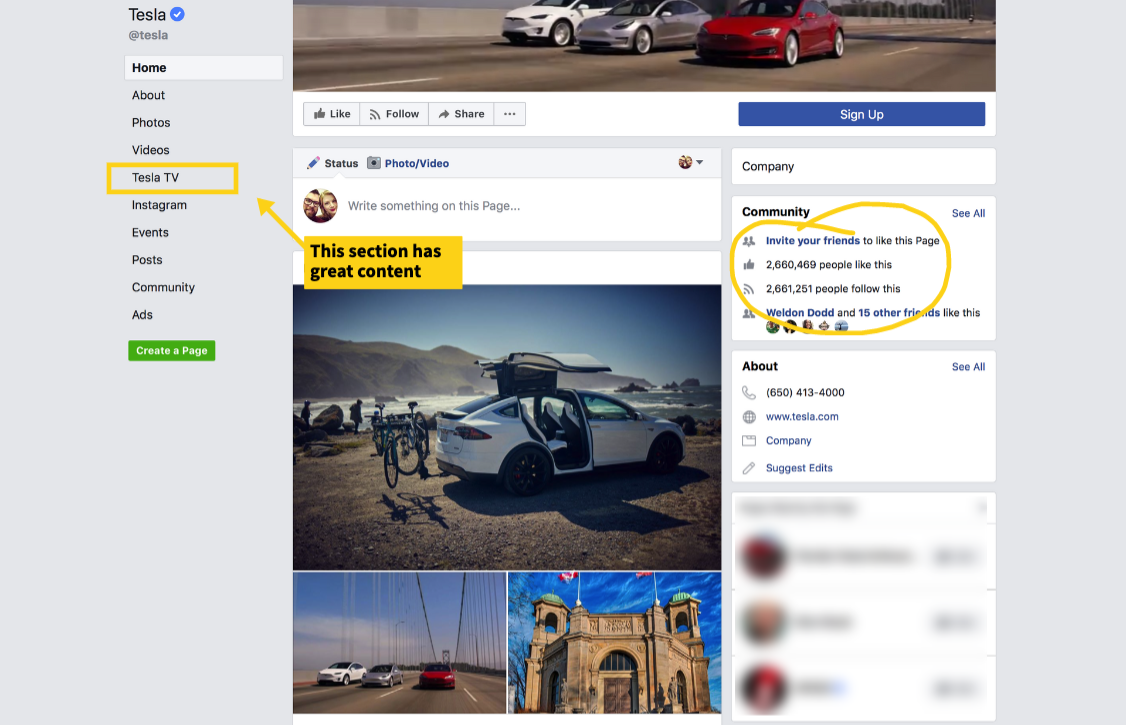Click the green Create a Page button
This screenshot has width=1126, height=725.
[x=172, y=350]
